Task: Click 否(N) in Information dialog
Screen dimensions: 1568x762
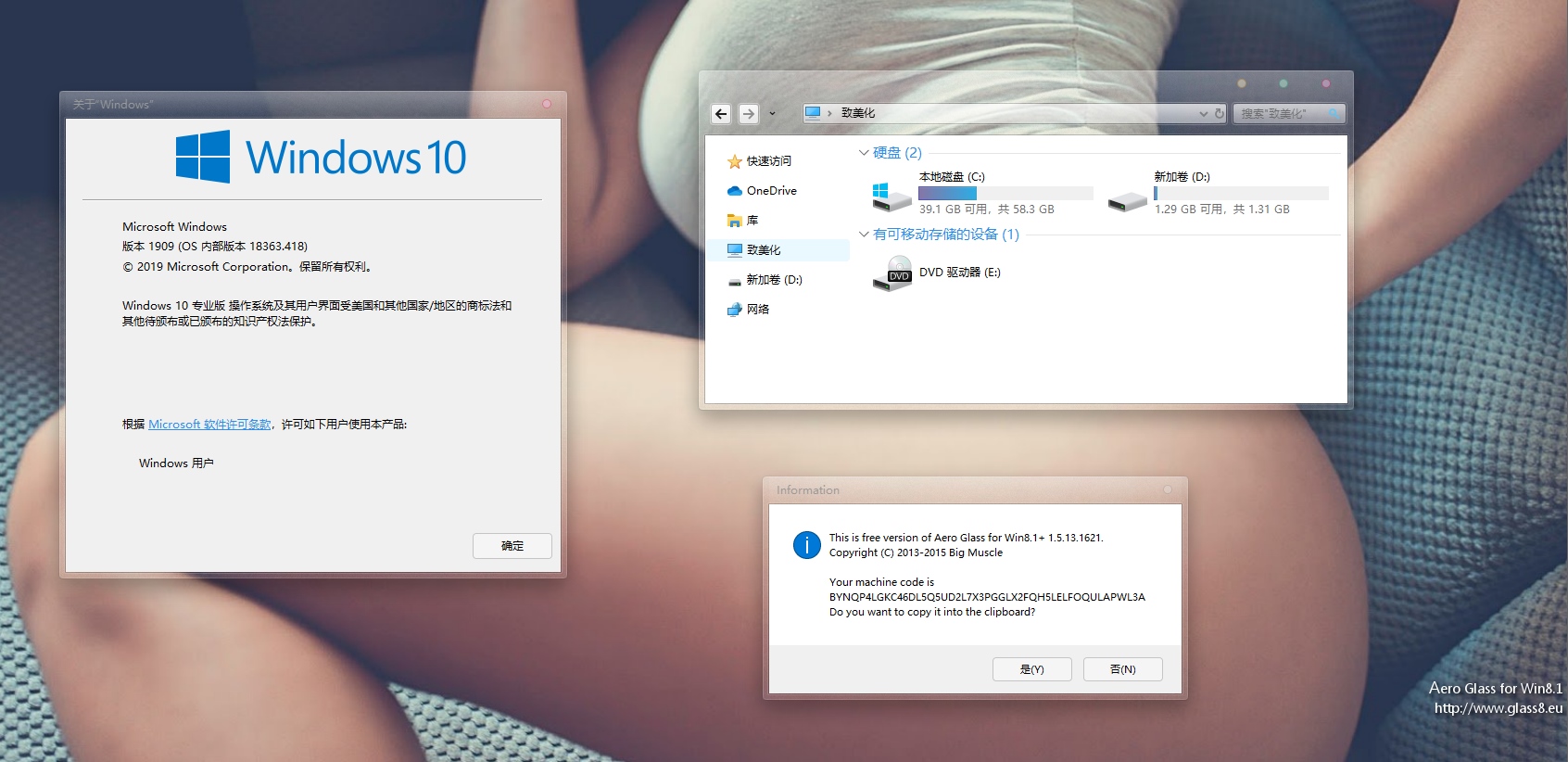Action: [x=1122, y=669]
